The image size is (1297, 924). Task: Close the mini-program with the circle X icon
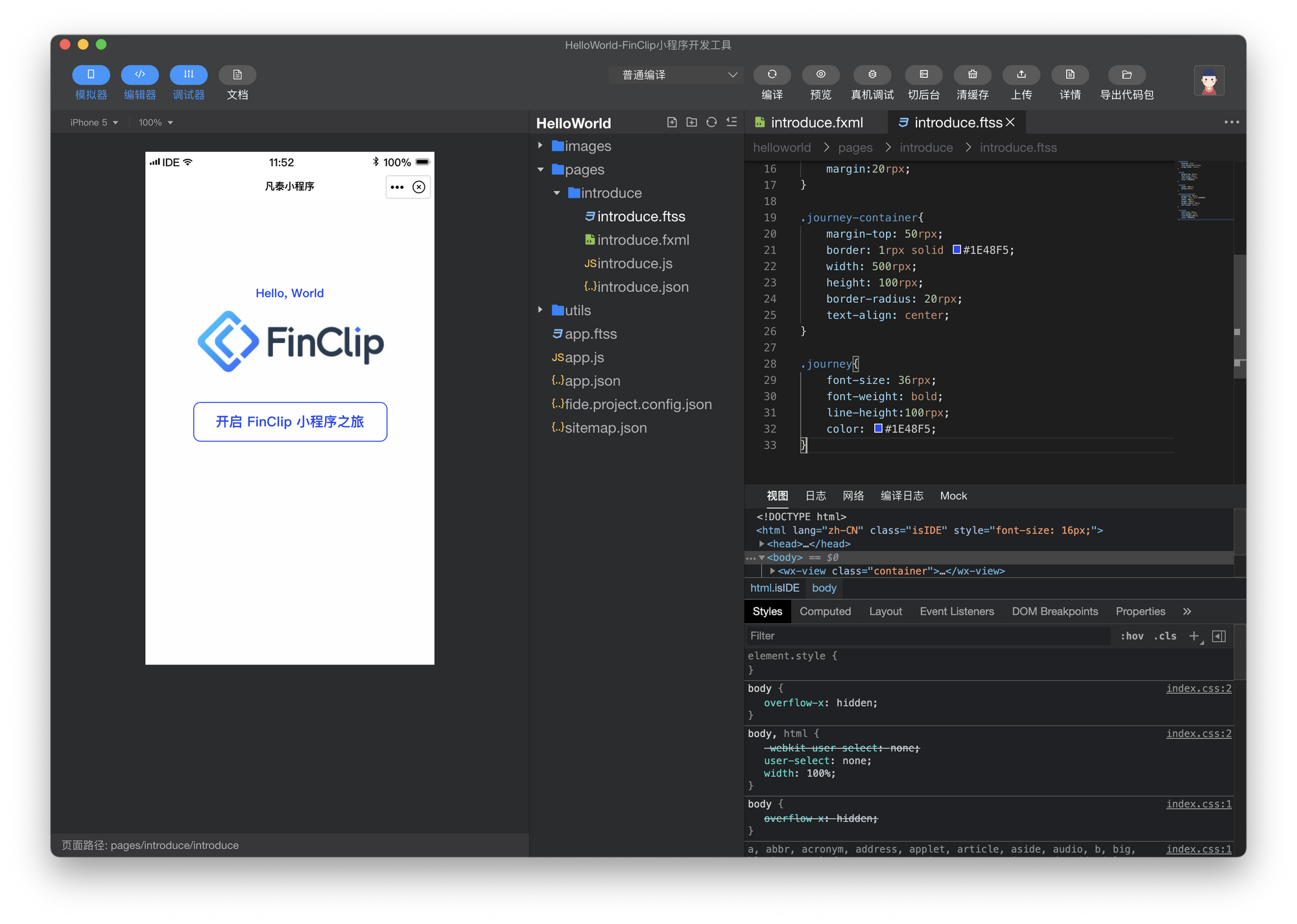[x=419, y=187]
